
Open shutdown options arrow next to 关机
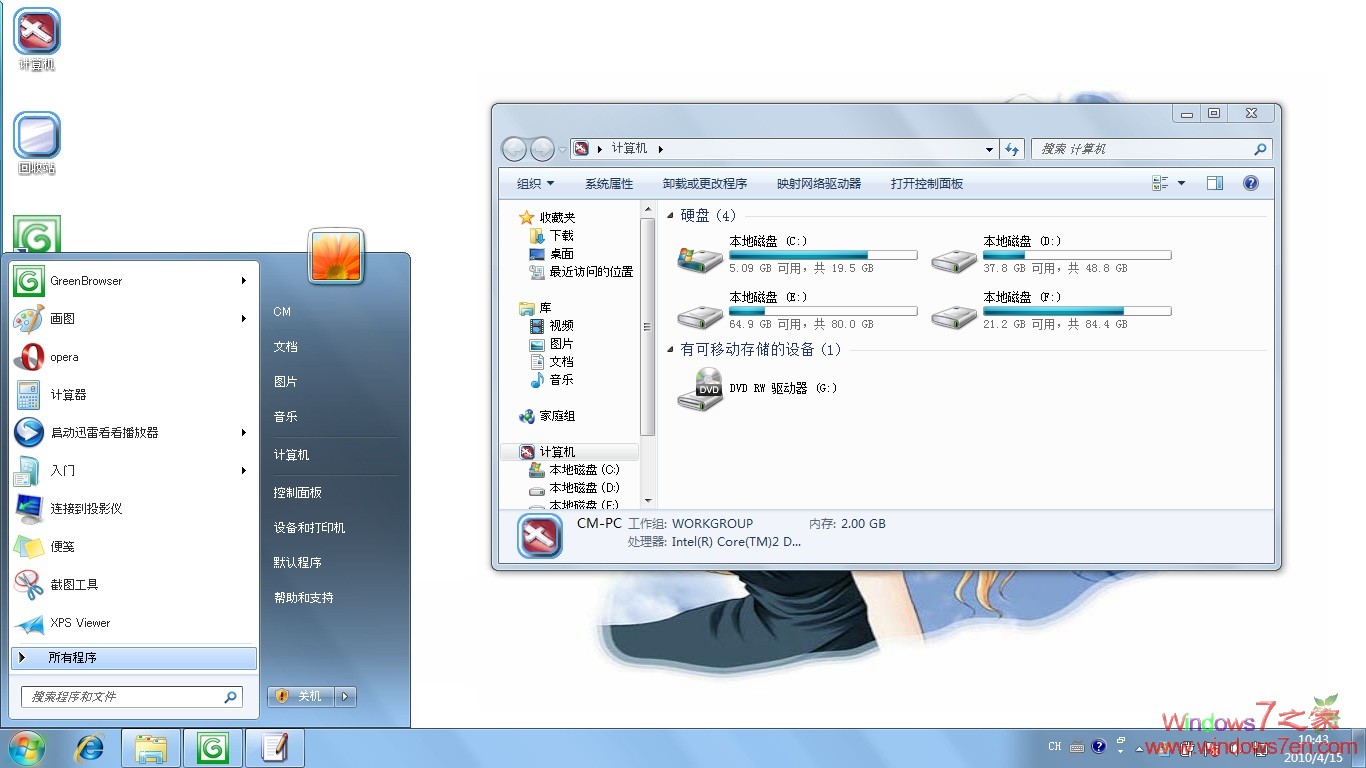[345, 696]
